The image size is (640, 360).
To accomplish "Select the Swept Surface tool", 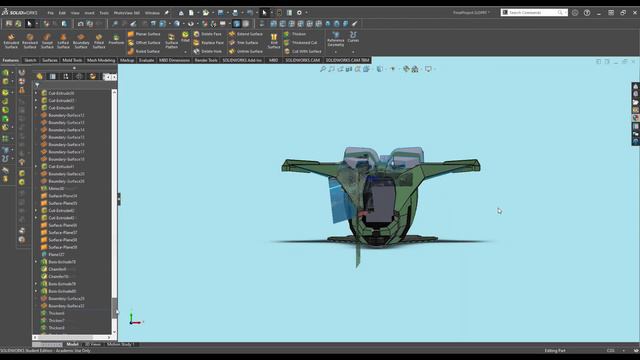I will pos(47,41).
